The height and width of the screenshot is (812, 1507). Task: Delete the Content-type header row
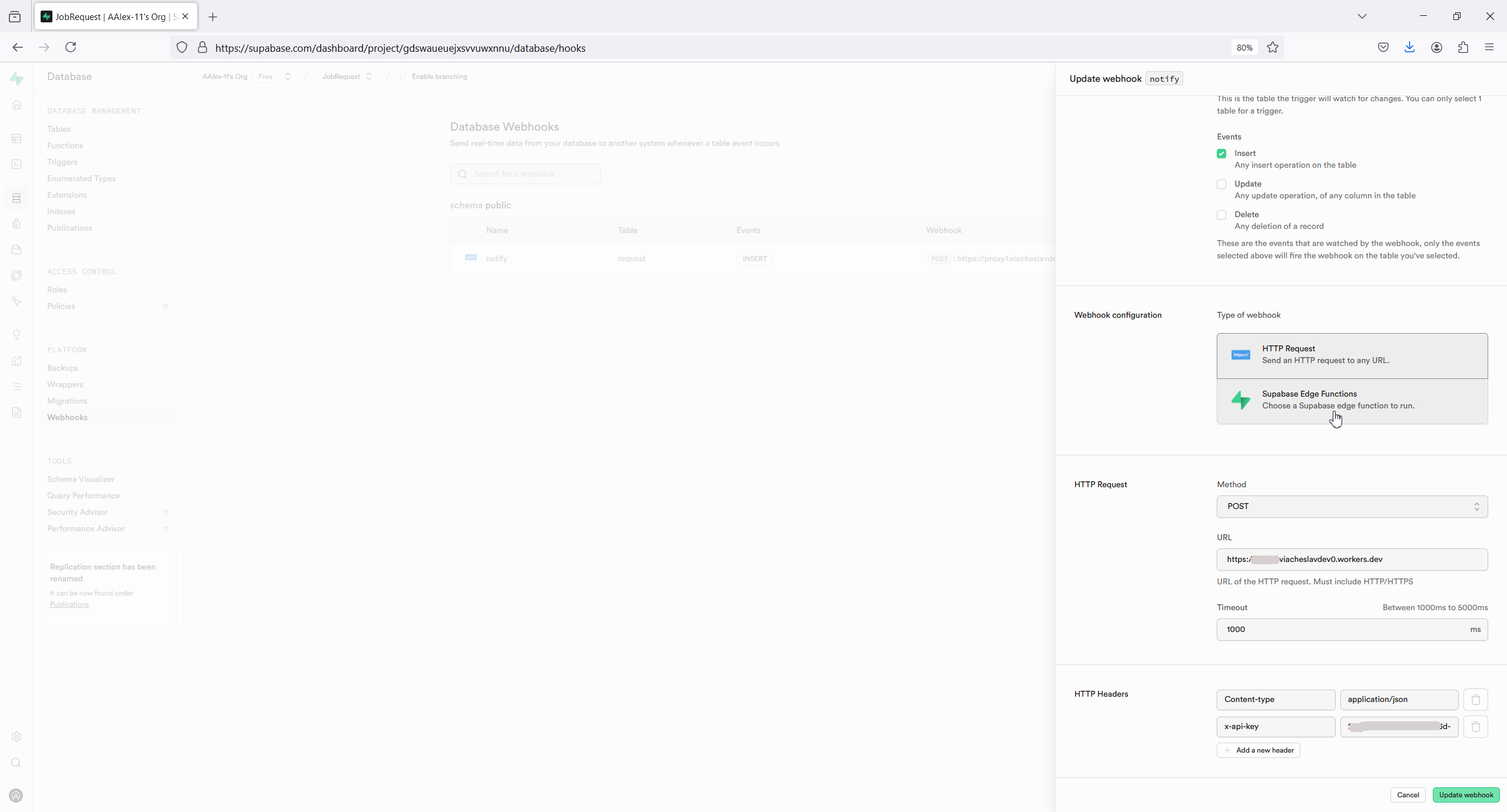1475,700
